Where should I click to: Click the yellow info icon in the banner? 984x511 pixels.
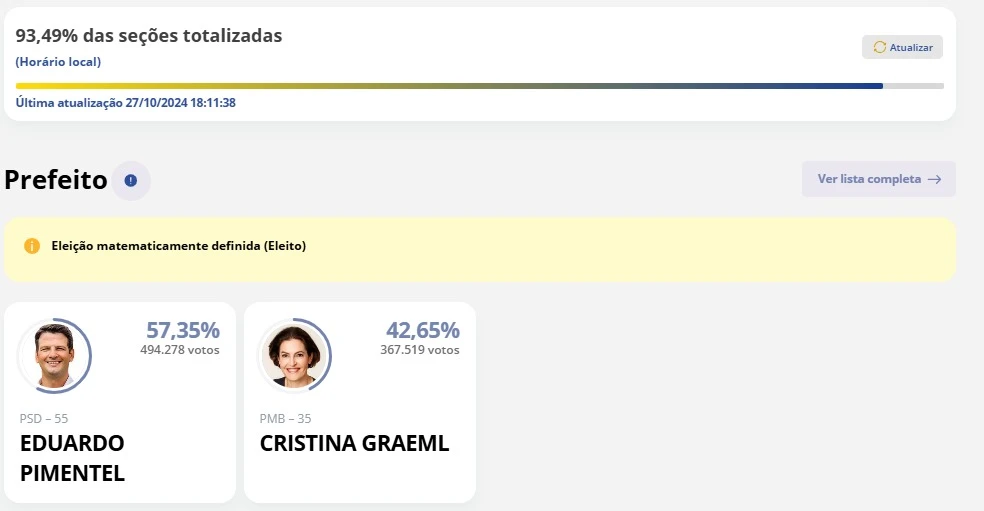(x=32, y=246)
